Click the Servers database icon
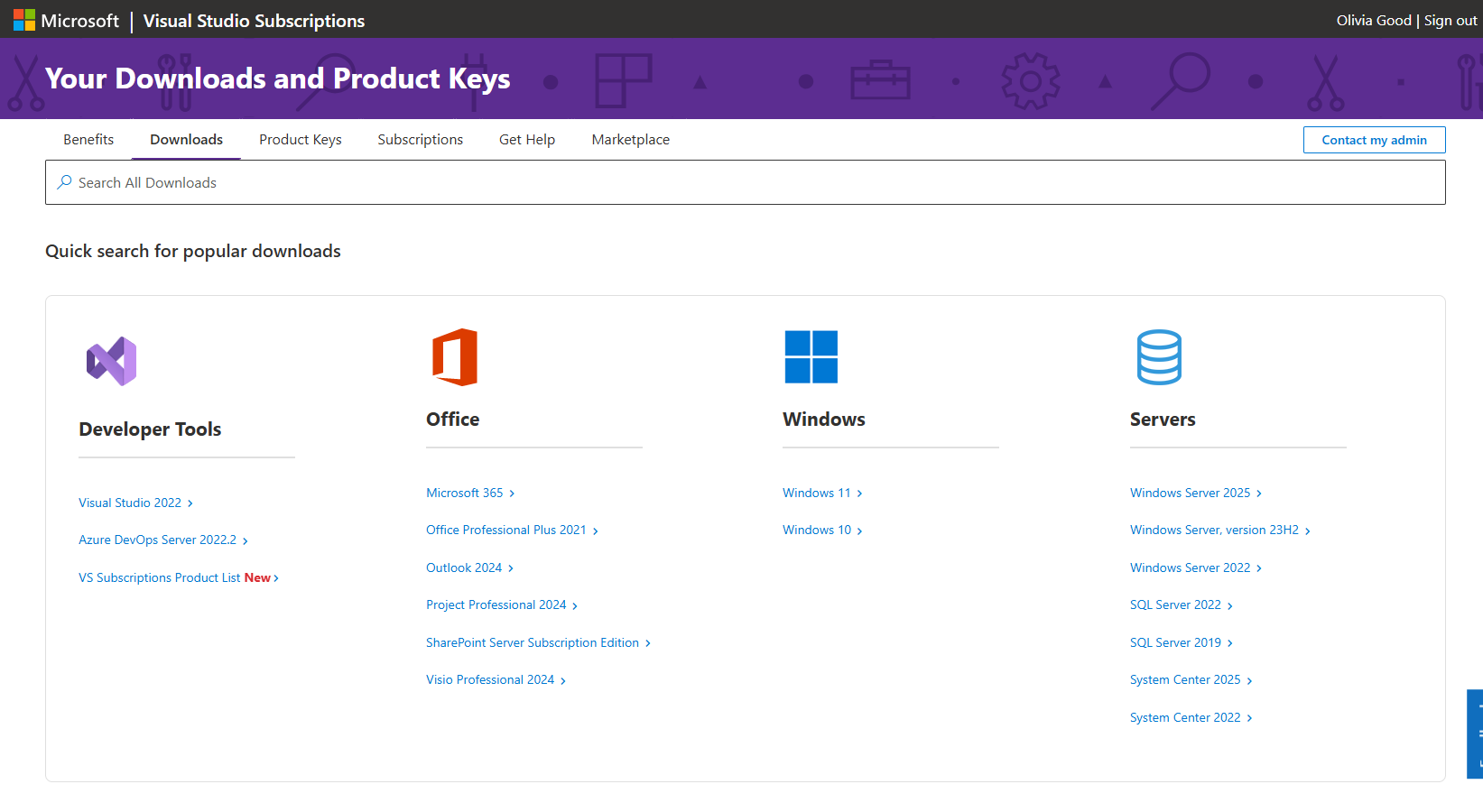This screenshot has height=812, width=1483. (1159, 357)
